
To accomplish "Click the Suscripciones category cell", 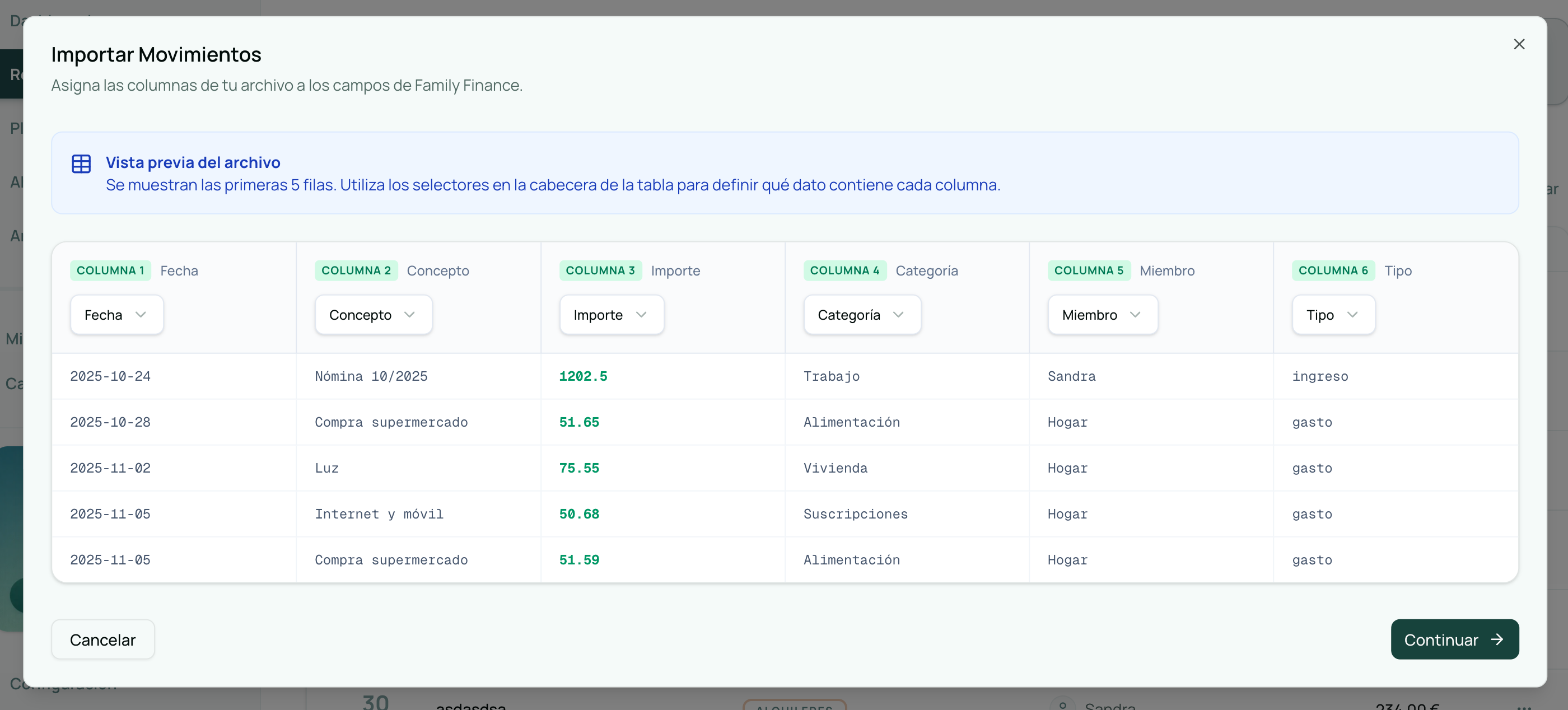I will coord(855,513).
